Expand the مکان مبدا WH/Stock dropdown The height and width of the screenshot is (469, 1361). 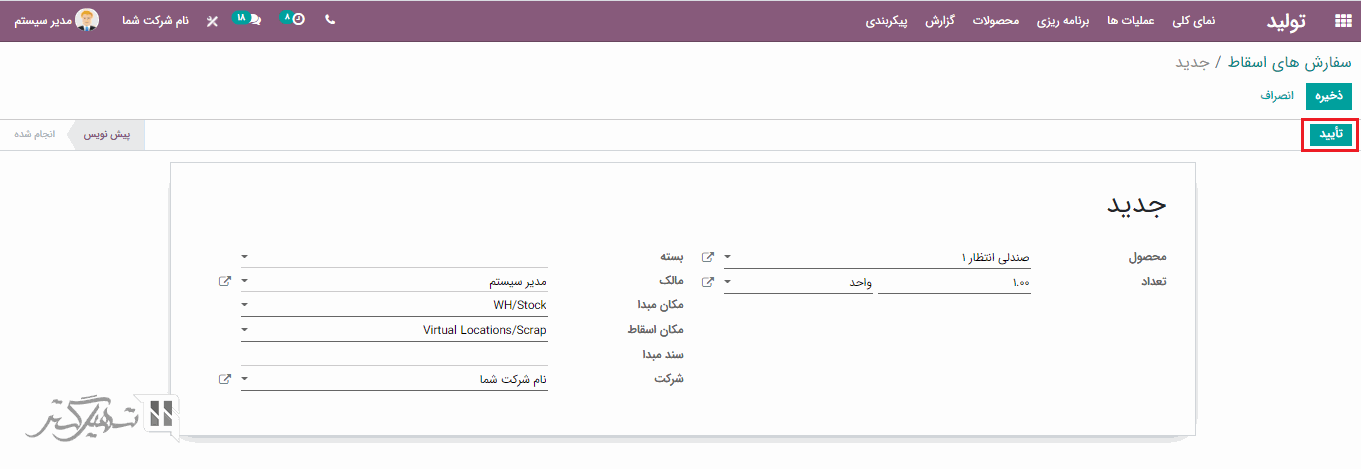coord(245,306)
